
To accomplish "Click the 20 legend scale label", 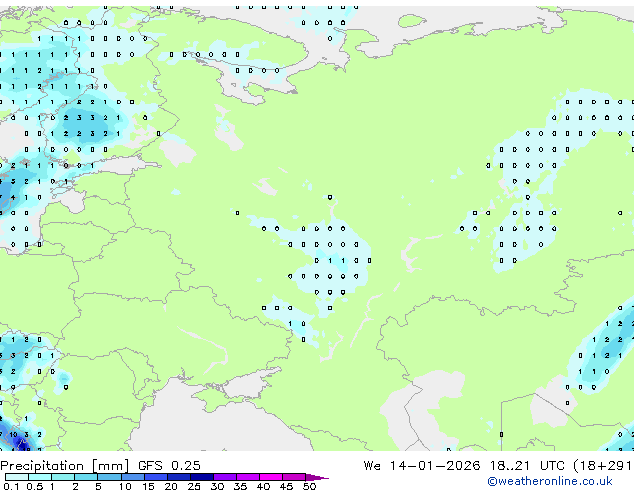I will 171,486.
